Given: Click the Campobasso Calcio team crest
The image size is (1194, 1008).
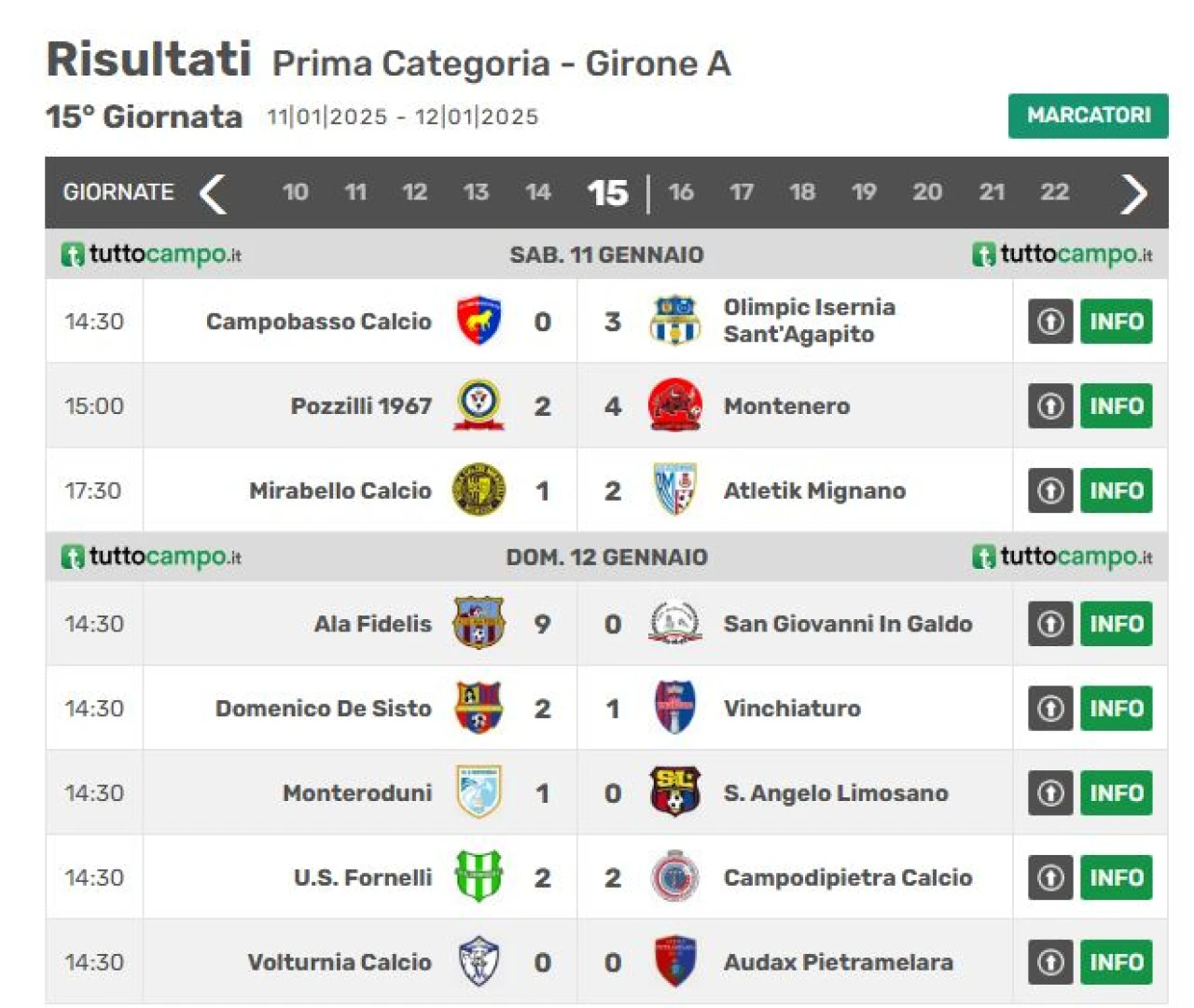Looking at the screenshot, I should click(x=479, y=321).
